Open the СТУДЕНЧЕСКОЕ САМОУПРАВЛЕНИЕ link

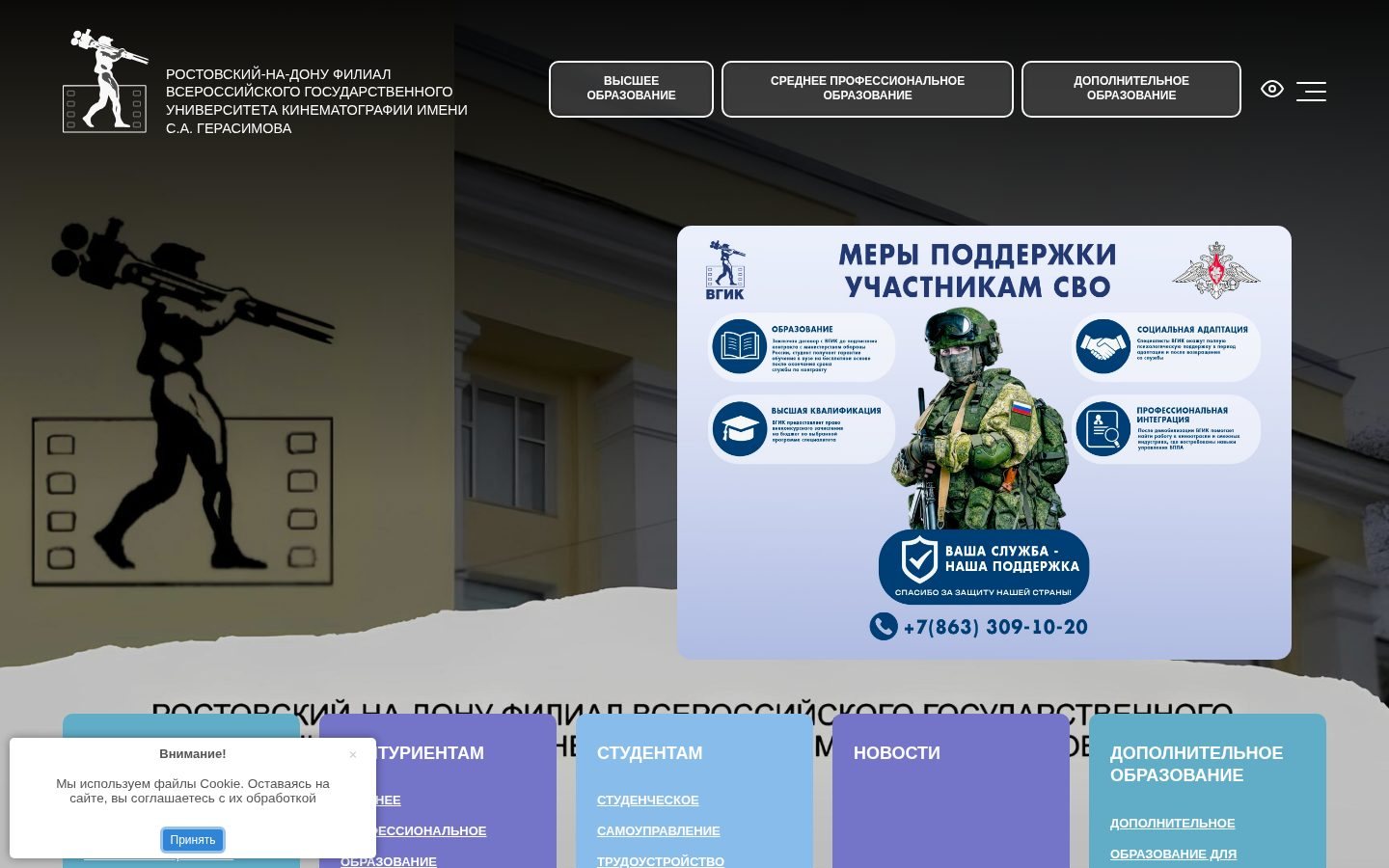click(659, 815)
